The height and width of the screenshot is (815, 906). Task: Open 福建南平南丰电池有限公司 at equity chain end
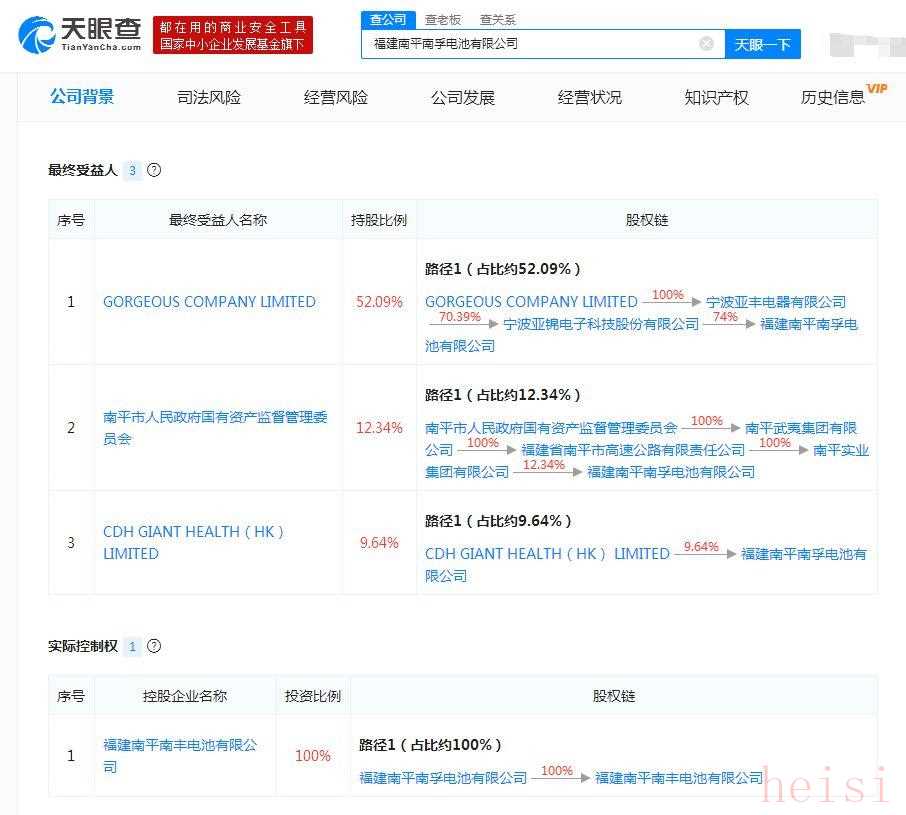click(679, 778)
